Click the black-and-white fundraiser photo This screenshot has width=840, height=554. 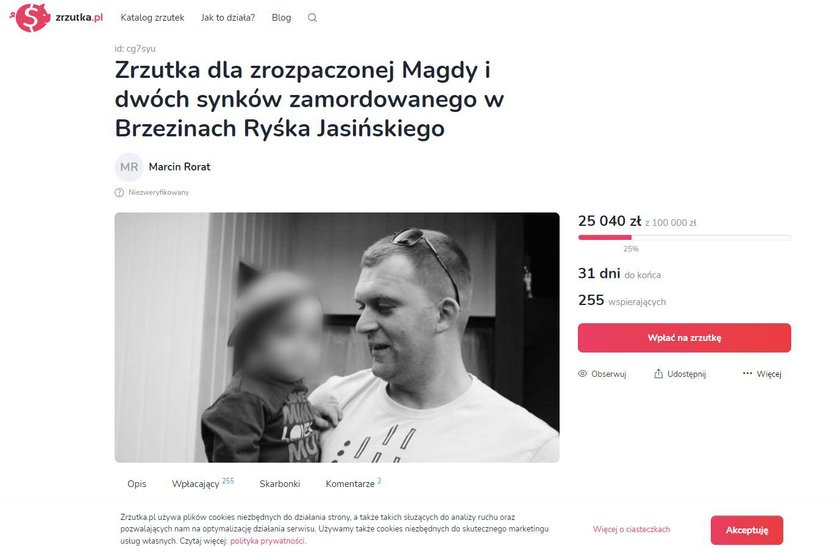click(x=337, y=338)
